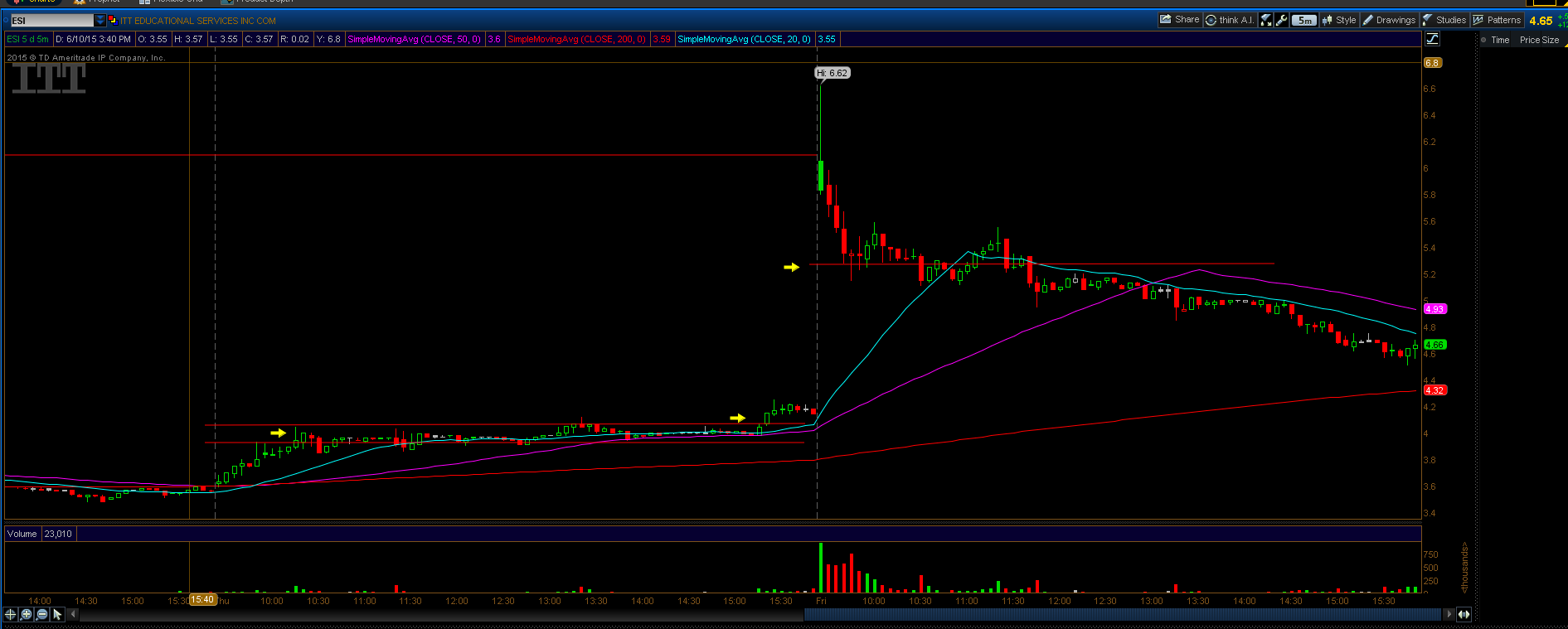1568x629 pixels.
Task: Click the Time & Sales radio dot
Action: tap(1485, 40)
